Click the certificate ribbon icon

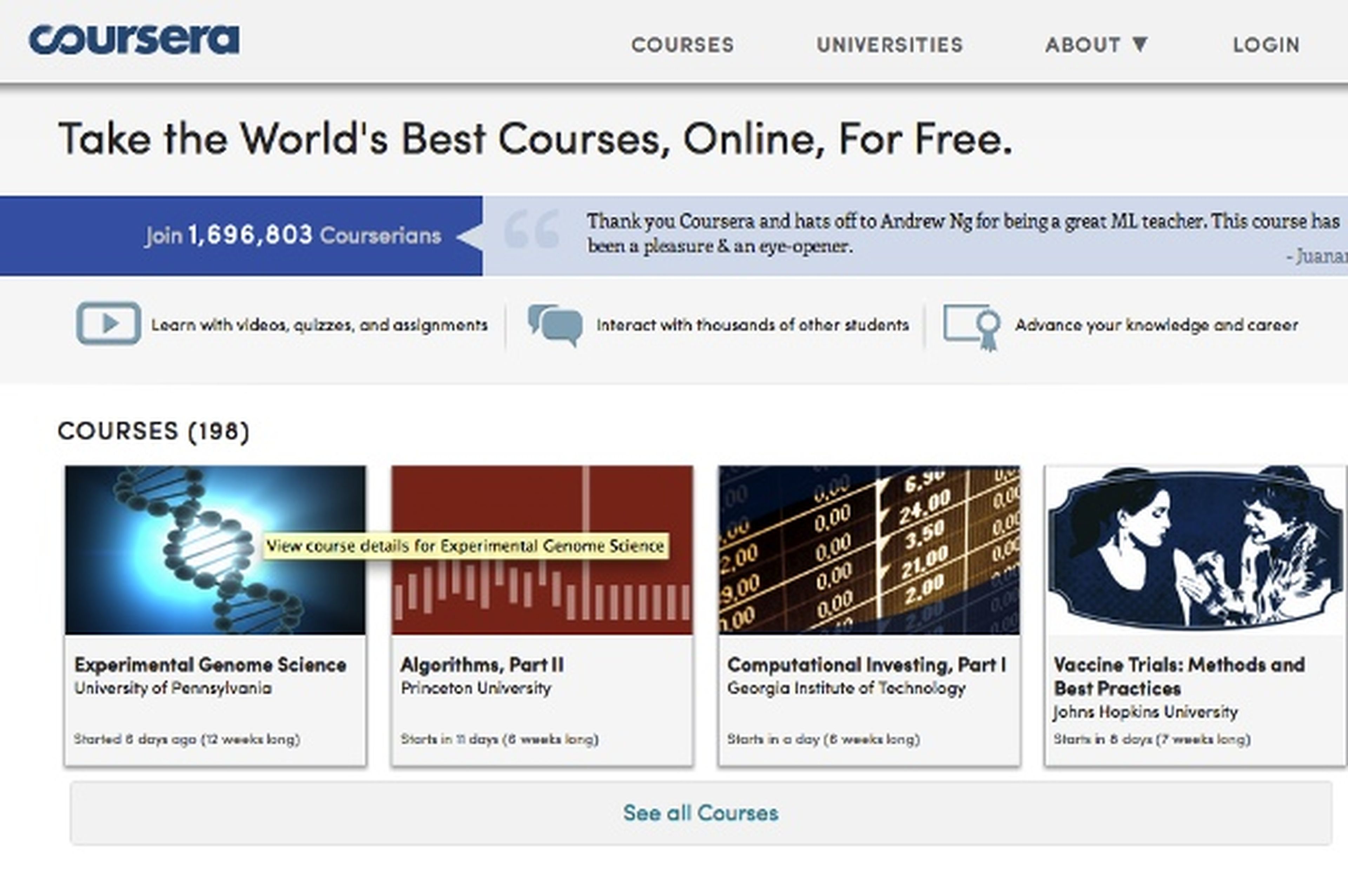tap(972, 328)
